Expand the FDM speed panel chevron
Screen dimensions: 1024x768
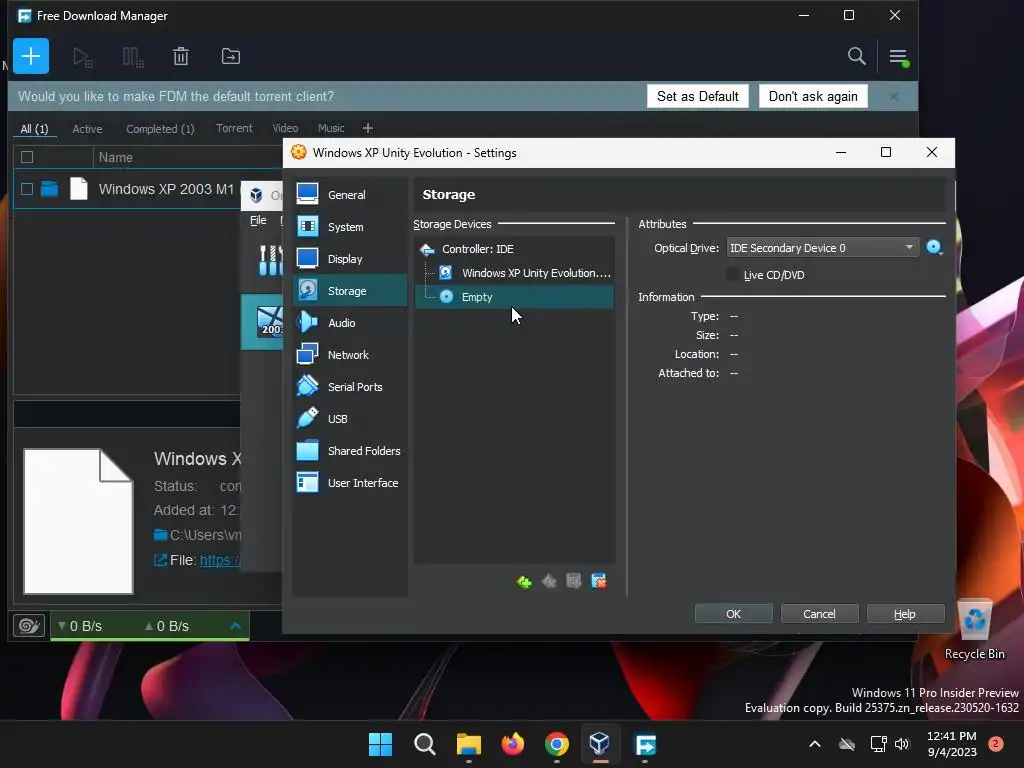(236, 626)
